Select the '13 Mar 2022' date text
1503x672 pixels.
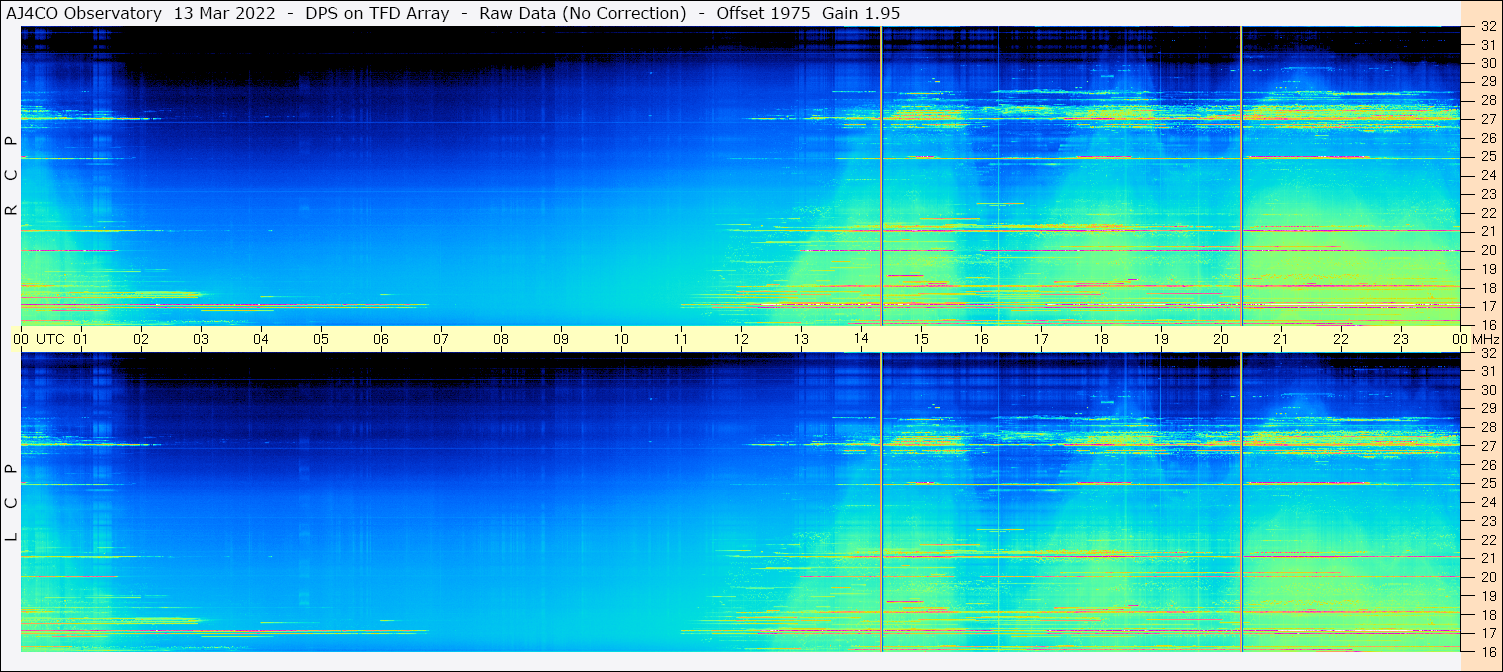223,13
